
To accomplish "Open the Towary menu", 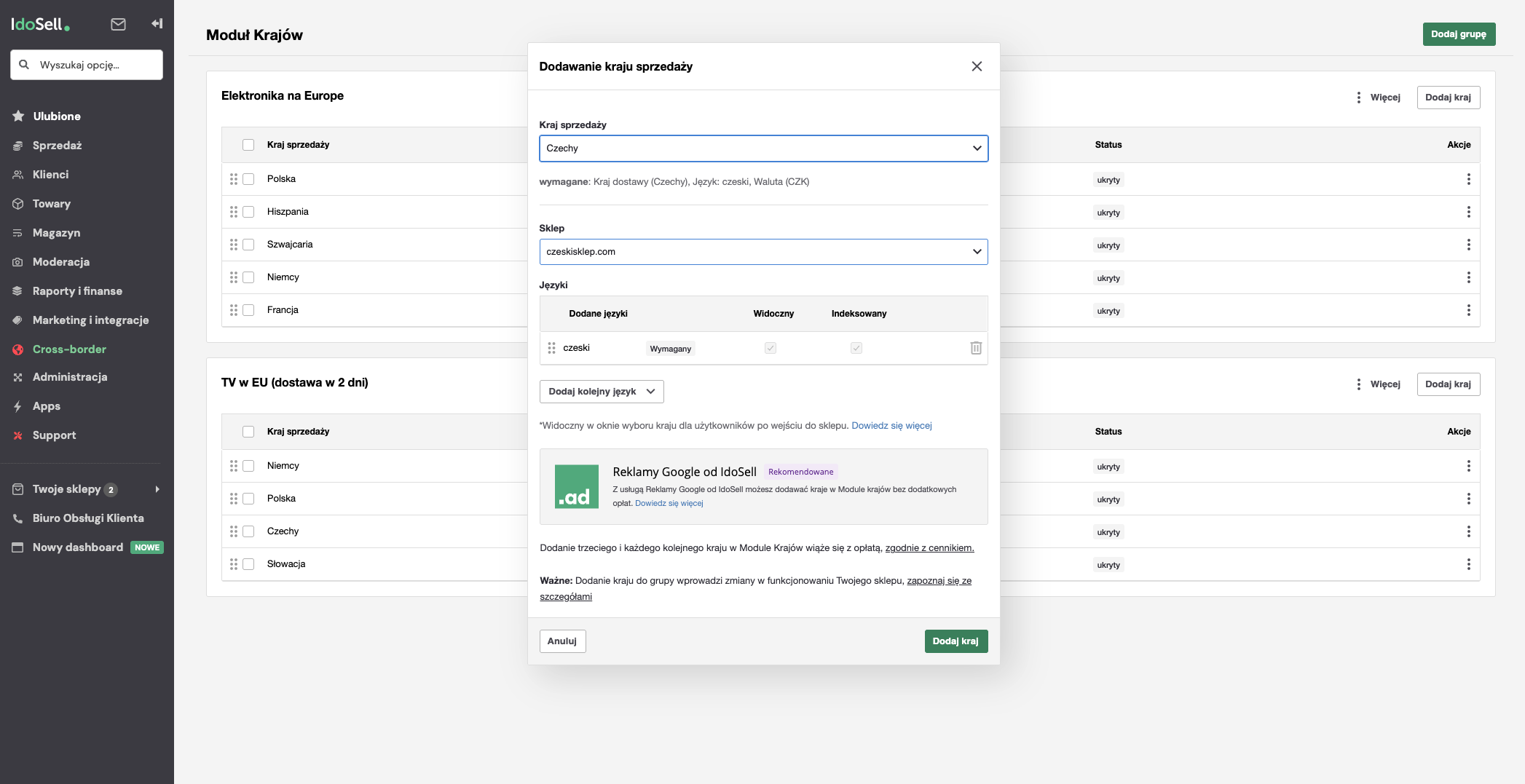I will (x=52, y=204).
